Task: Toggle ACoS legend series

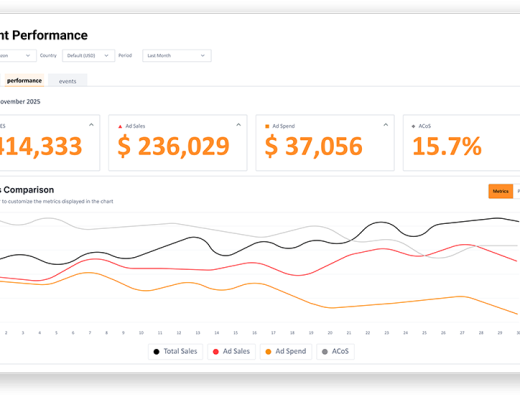Action: [x=335, y=351]
